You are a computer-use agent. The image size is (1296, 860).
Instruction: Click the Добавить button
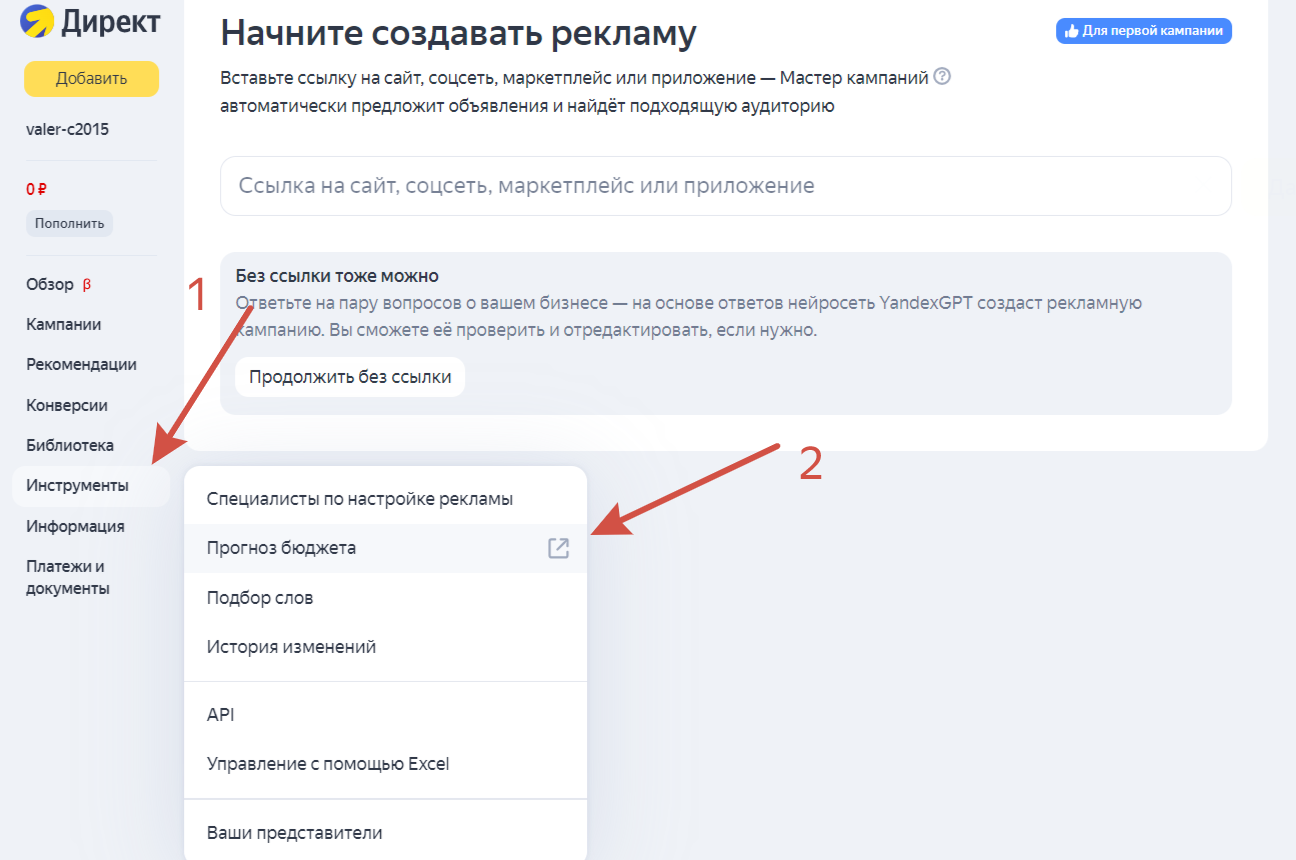[x=91, y=79]
